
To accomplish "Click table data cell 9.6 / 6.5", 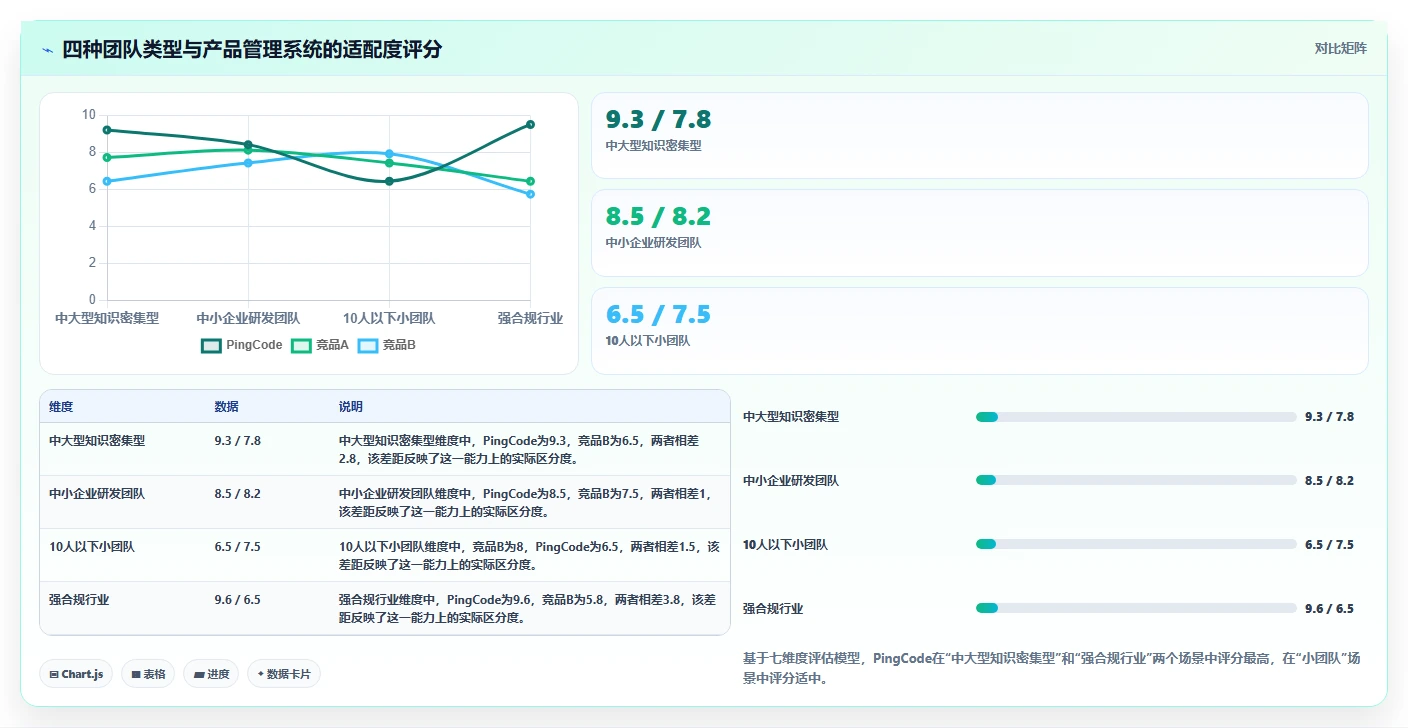I will [x=237, y=600].
